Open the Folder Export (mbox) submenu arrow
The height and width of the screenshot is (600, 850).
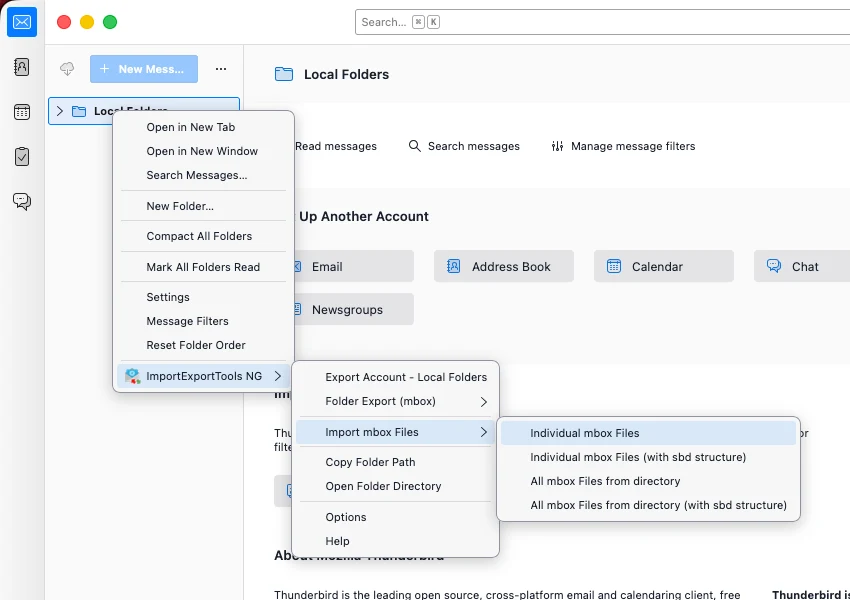click(x=484, y=402)
